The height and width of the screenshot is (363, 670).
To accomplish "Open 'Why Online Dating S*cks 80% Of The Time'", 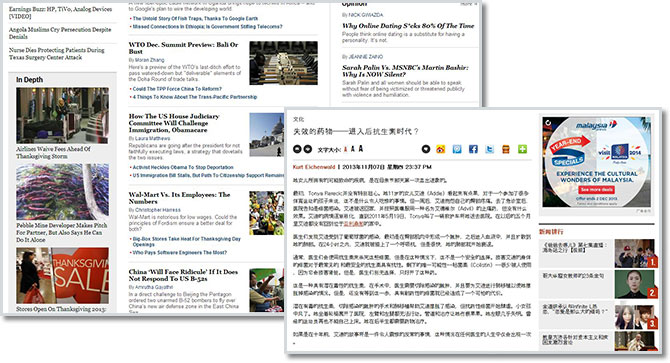I will click(408, 26).
